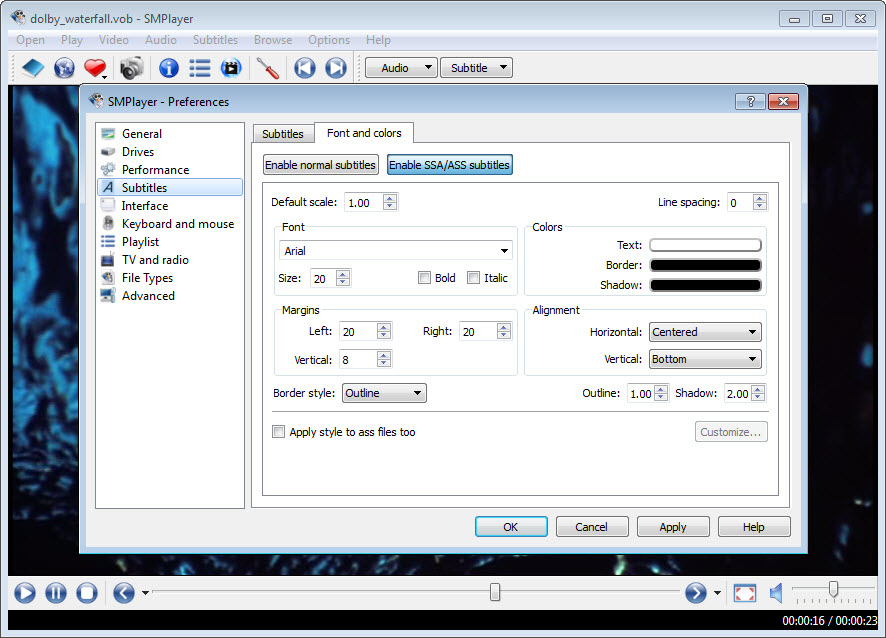Open the Arial font dropdown
This screenshot has width=886, height=638.
pyautogui.click(x=396, y=251)
